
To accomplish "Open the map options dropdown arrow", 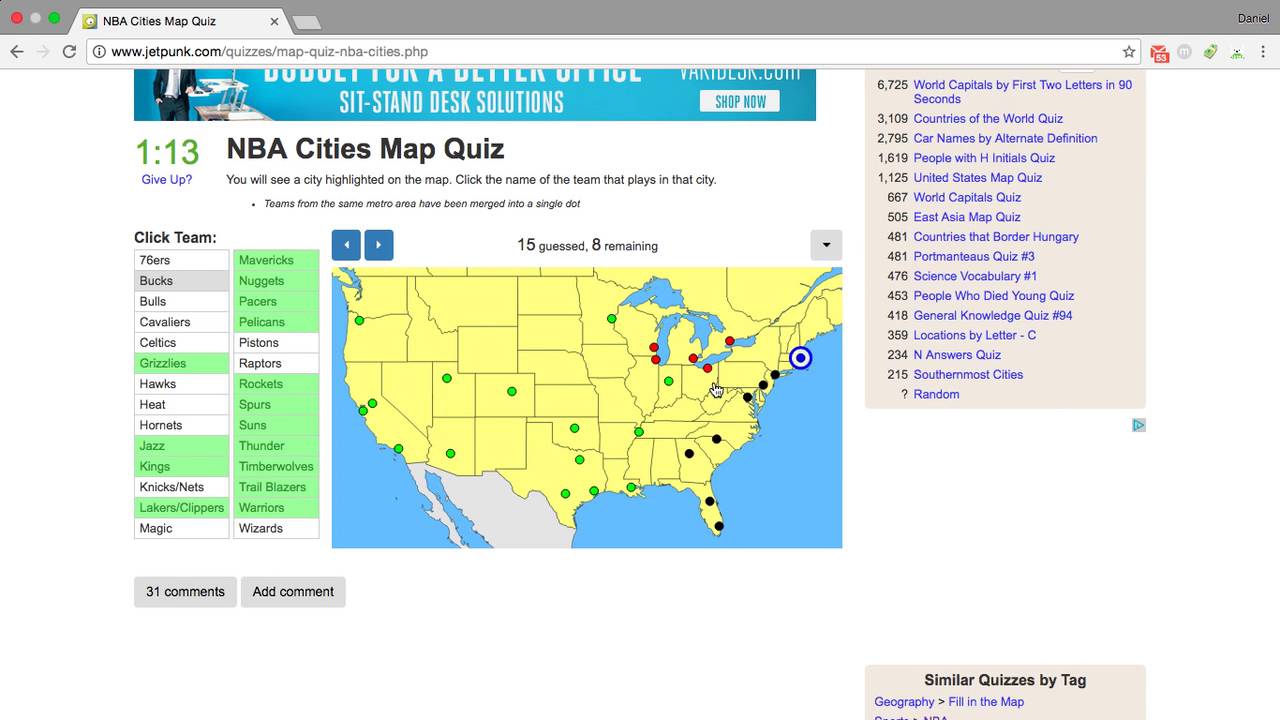I will pos(826,245).
